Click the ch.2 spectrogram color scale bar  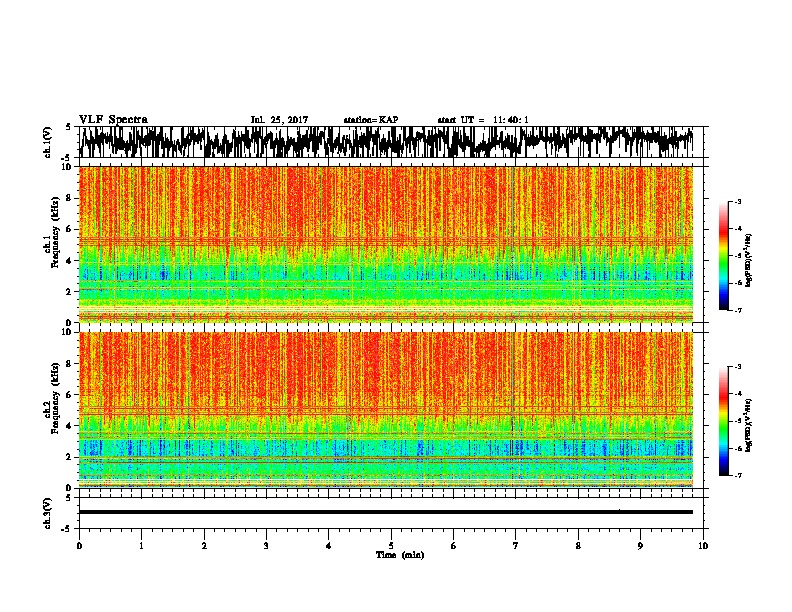point(723,421)
